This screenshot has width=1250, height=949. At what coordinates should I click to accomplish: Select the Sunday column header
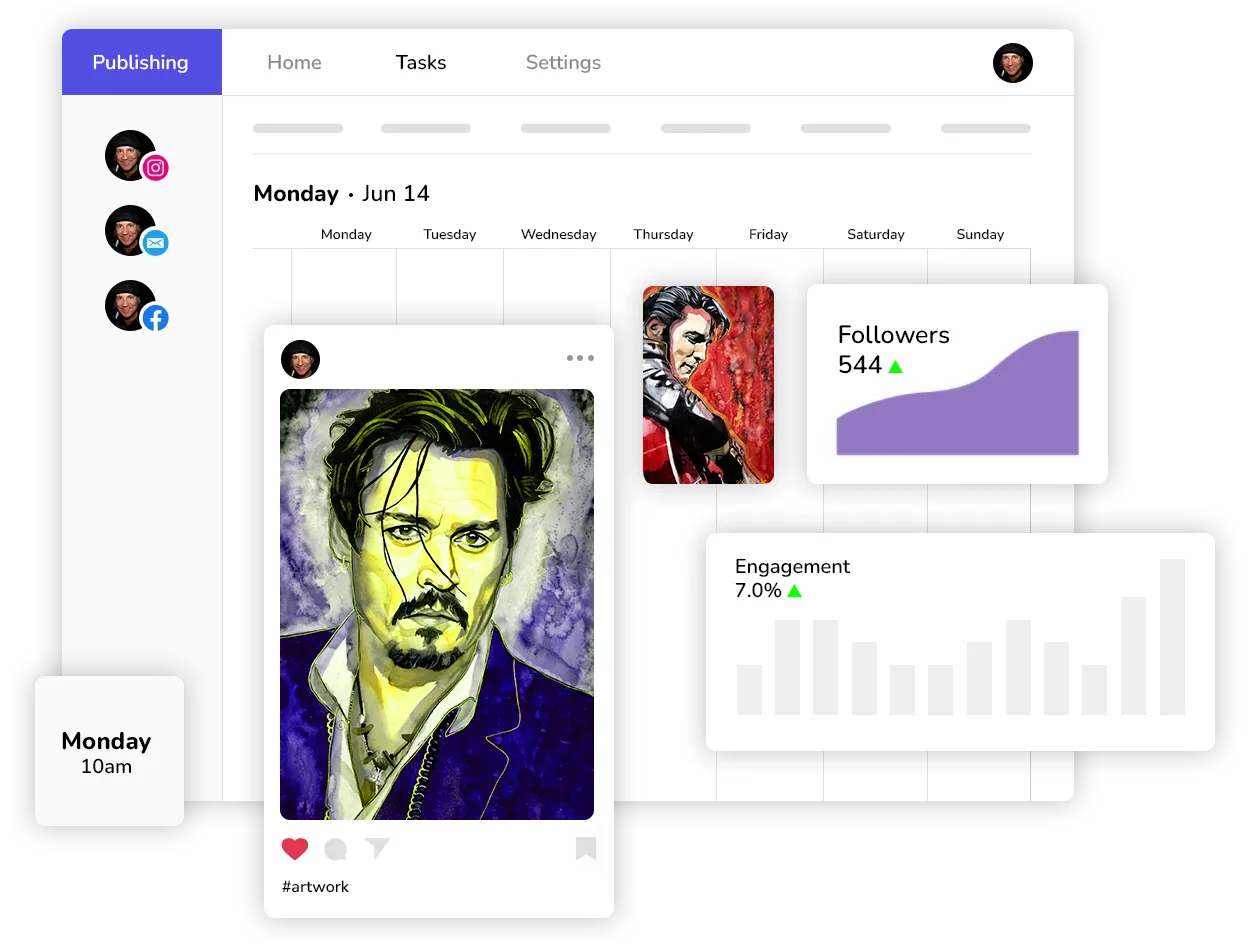pyautogui.click(x=980, y=234)
